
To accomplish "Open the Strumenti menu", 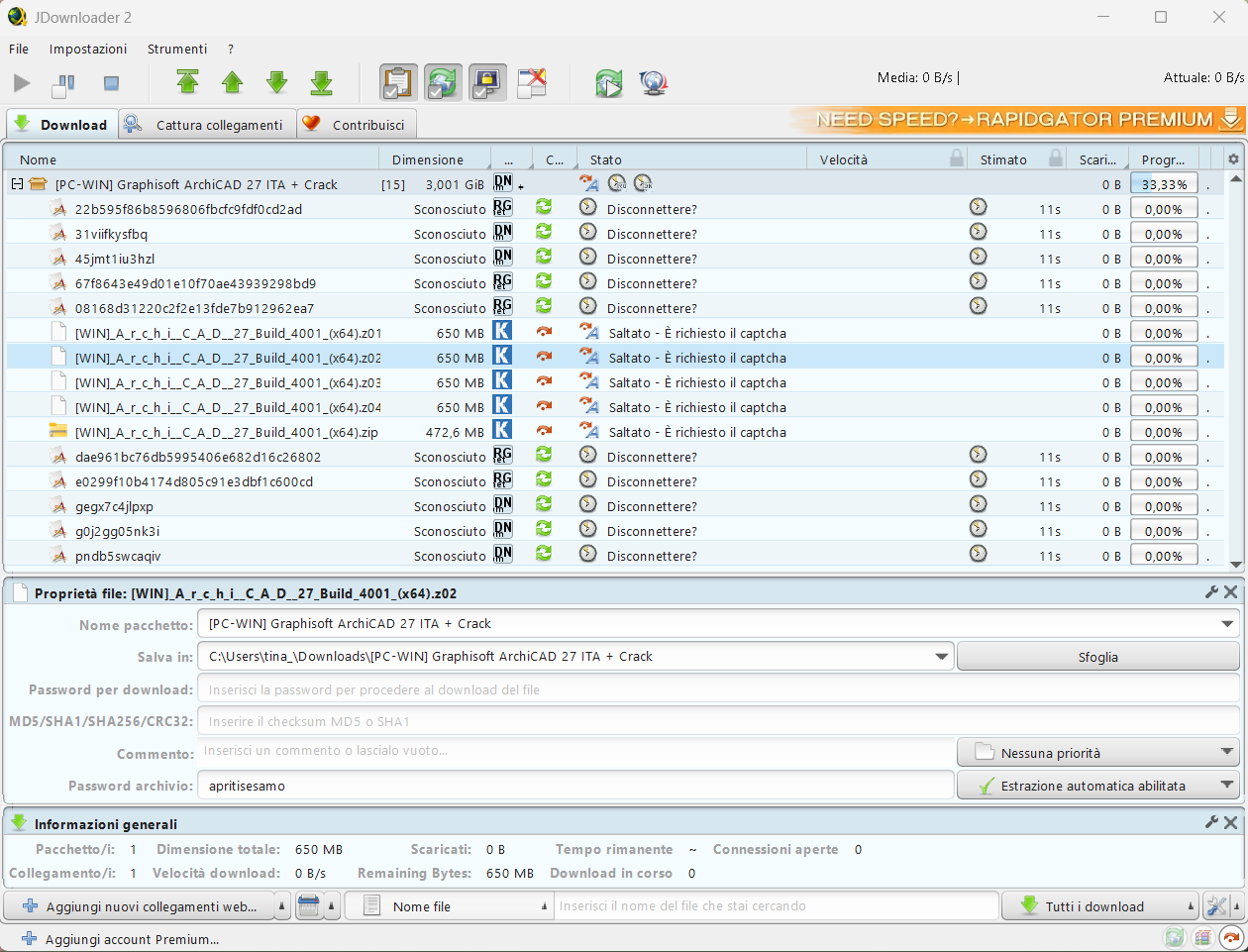I will (177, 49).
